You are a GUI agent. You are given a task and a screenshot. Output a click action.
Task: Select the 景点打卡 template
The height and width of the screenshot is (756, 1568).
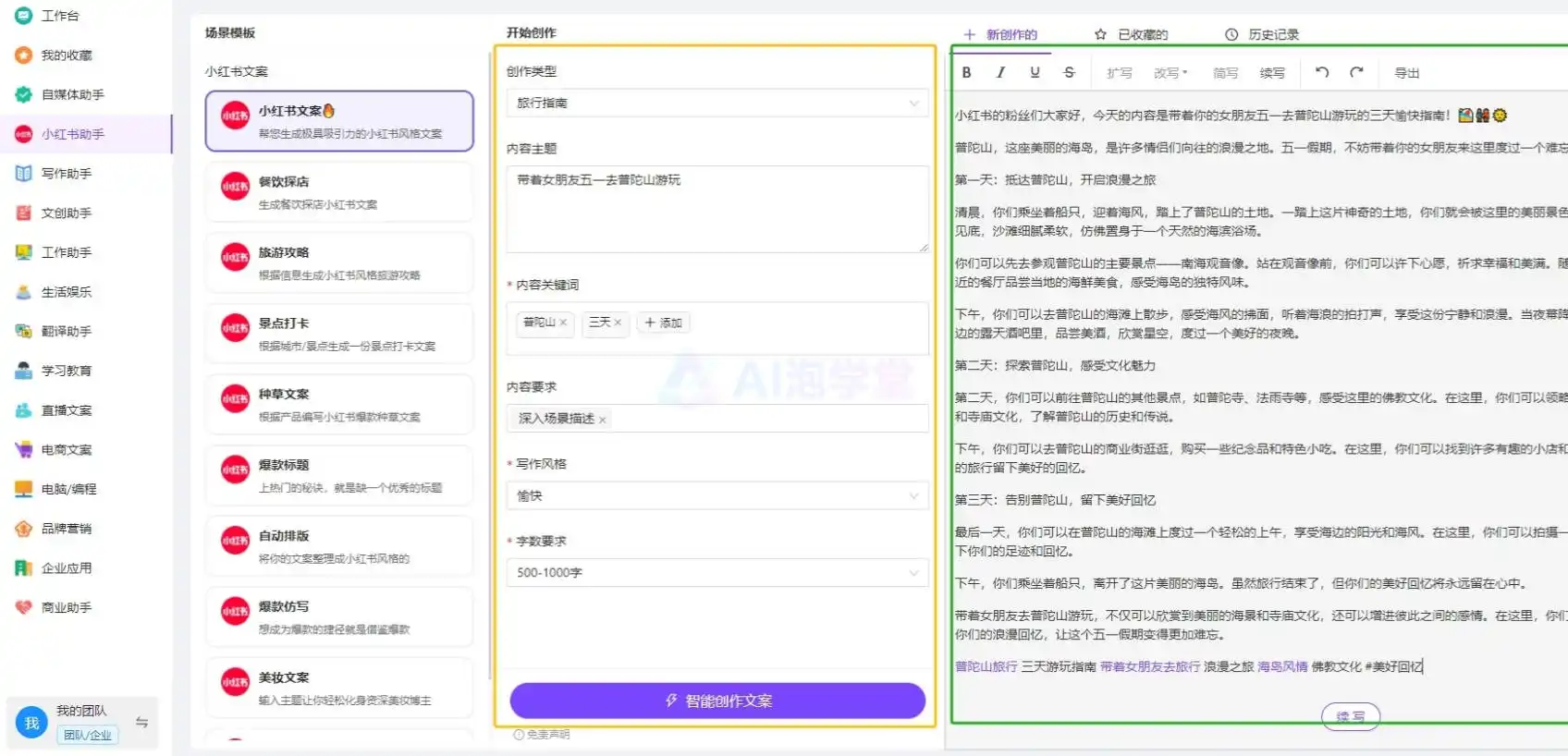(x=339, y=334)
